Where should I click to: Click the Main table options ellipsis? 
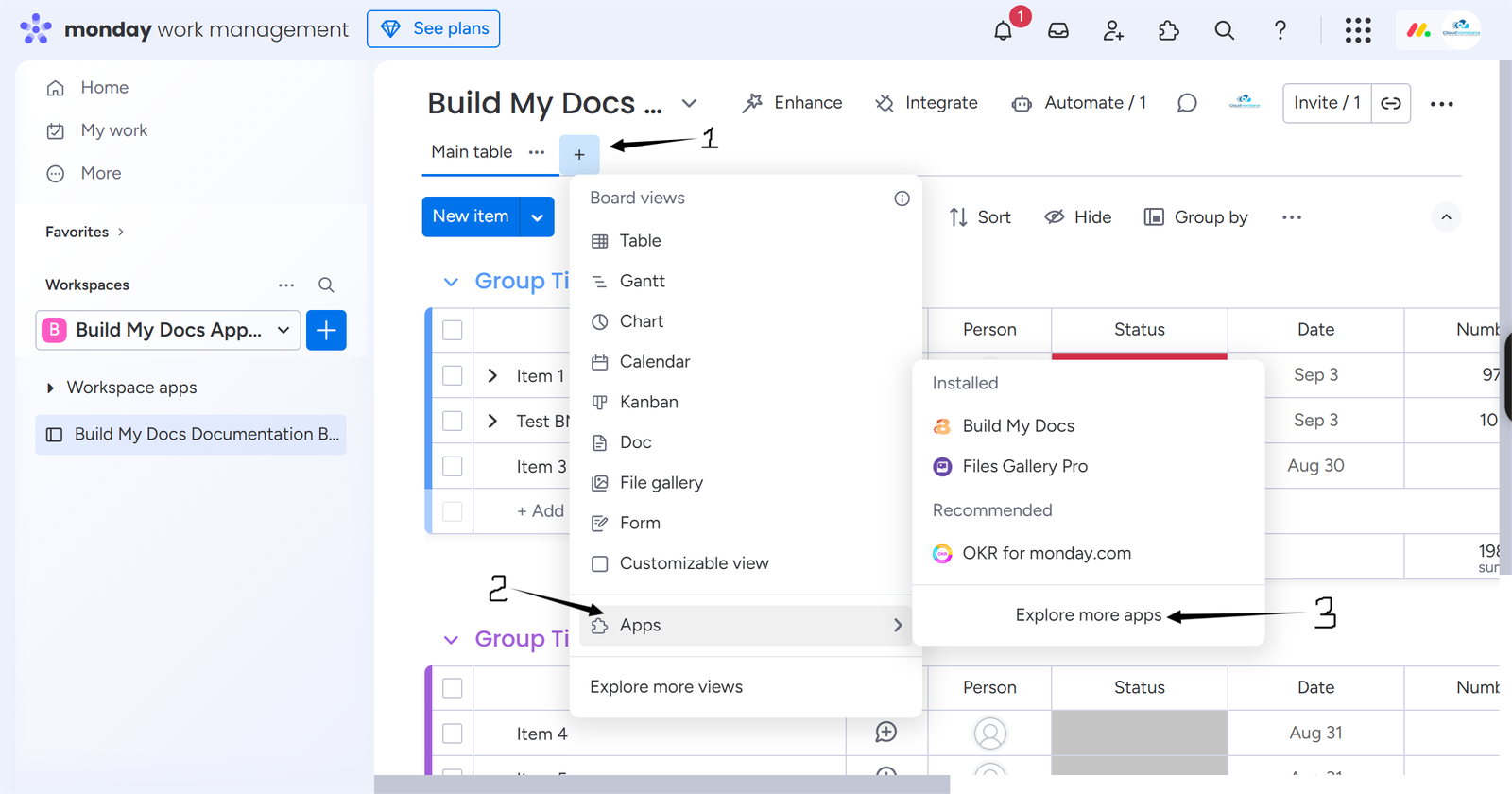(537, 152)
